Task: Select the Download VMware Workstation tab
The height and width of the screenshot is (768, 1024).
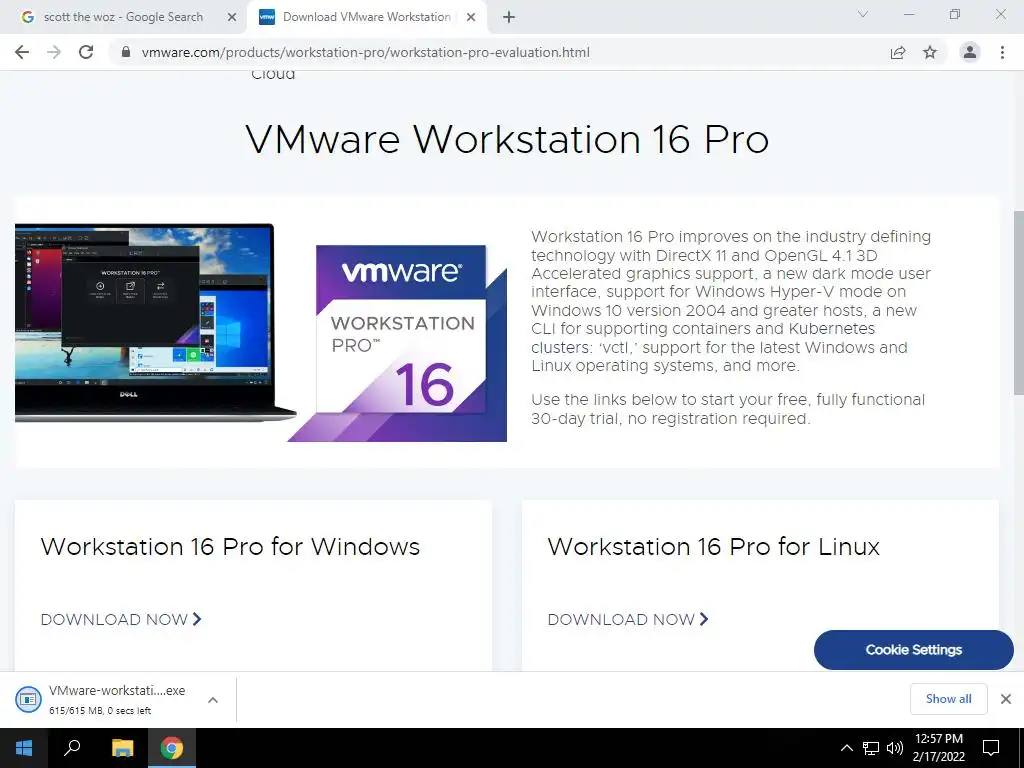Action: [x=366, y=17]
